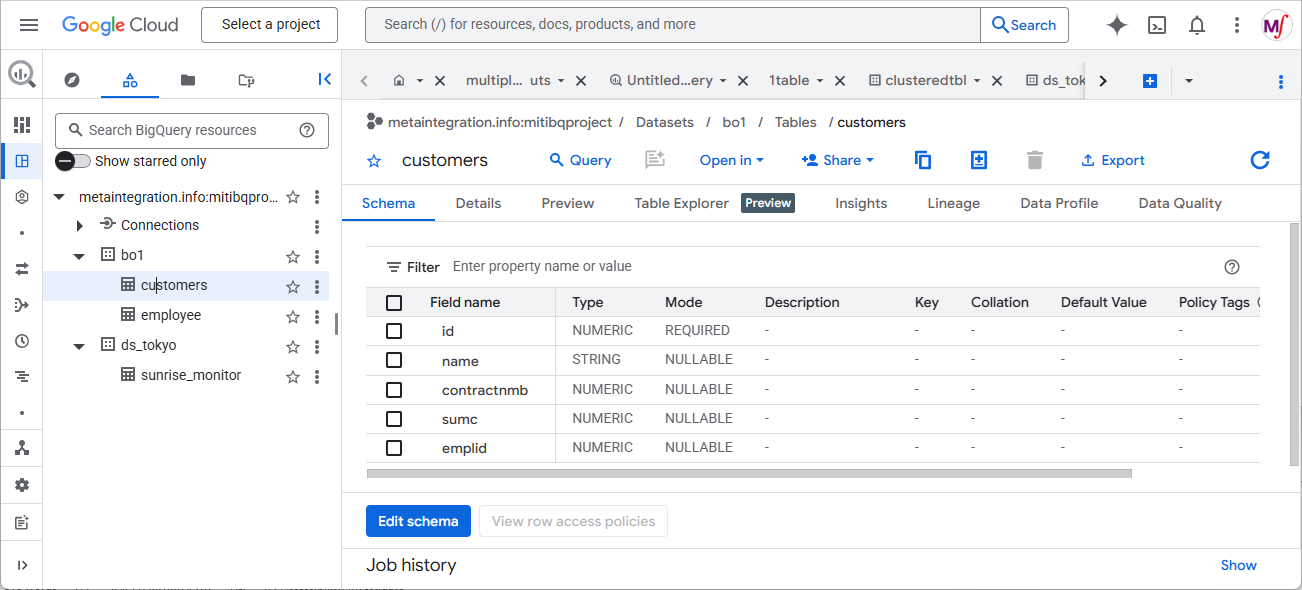Click the Delete table trash icon
This screenshot has width=1302, height=590.
(1035, 160)
